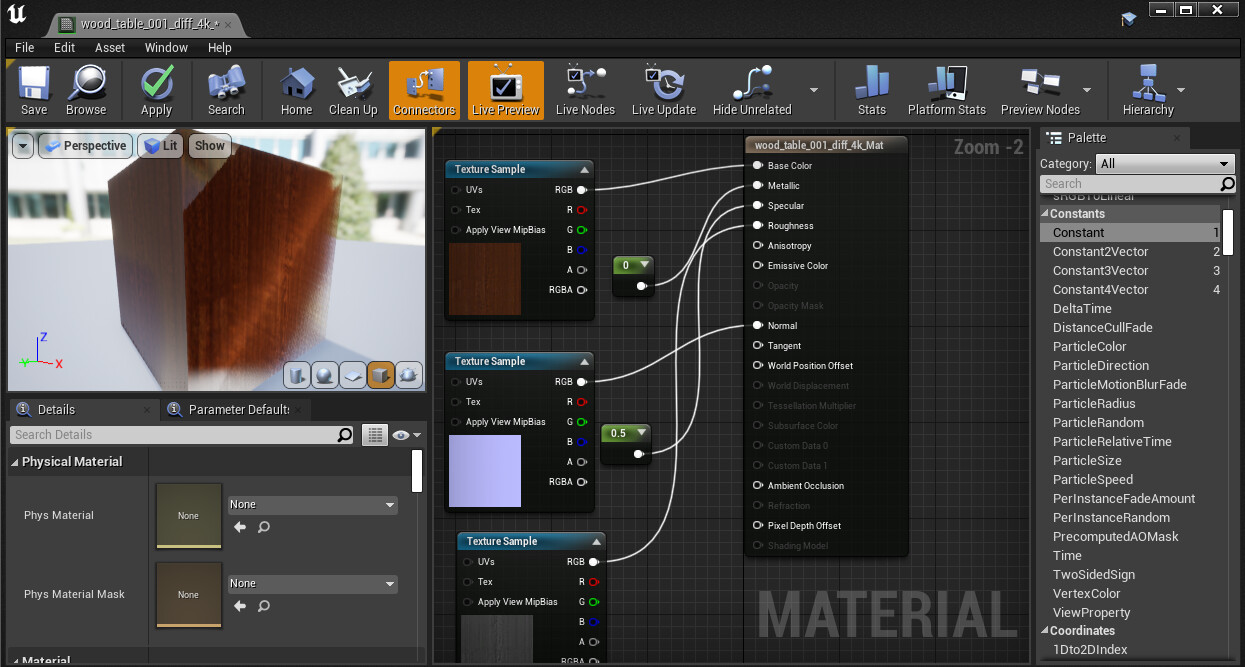The height and width of the screenshot is (667, 1245).
Task: Click the Lit view mode button
Action: [160, 146]
